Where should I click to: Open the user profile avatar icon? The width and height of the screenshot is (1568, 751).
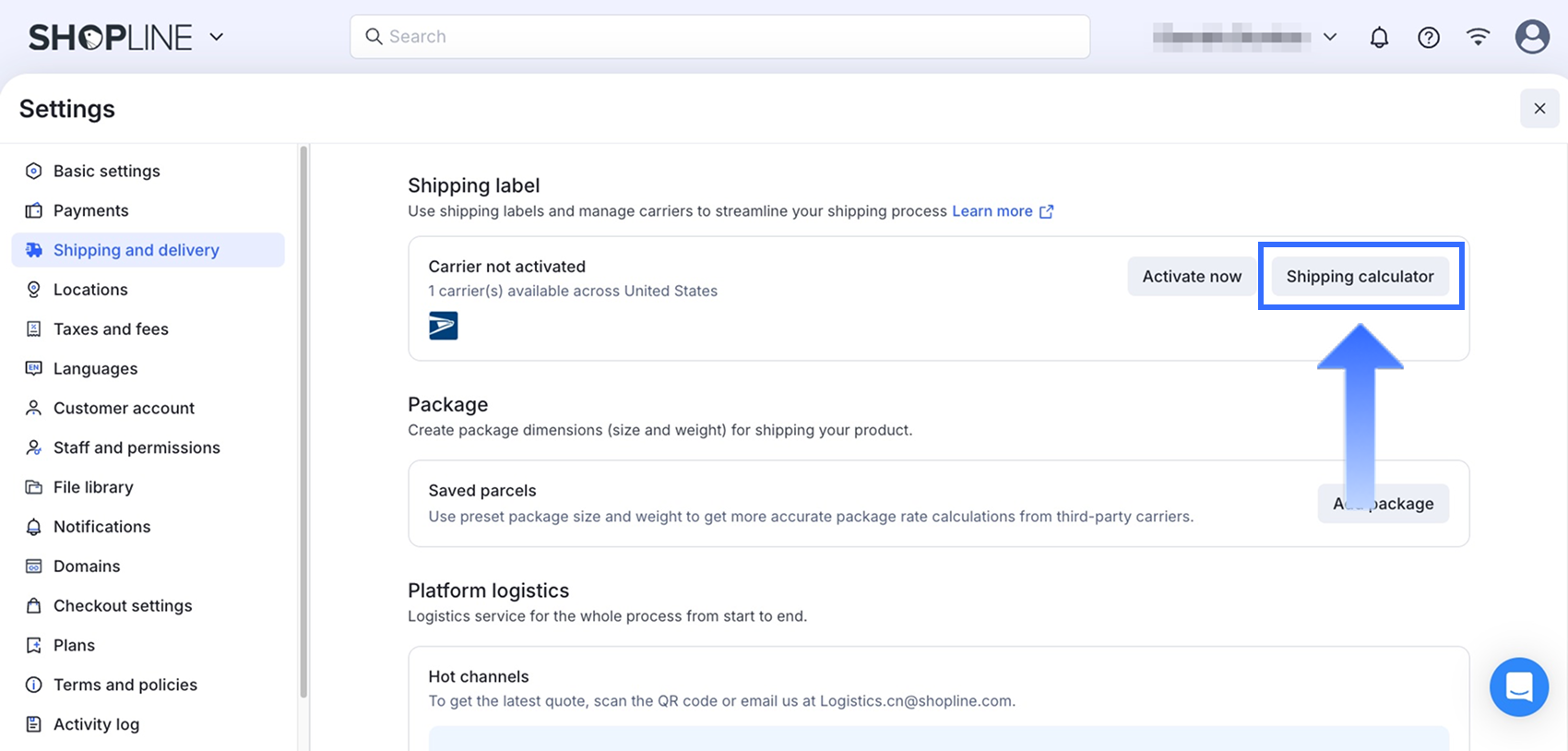(x=1532, y=37)
